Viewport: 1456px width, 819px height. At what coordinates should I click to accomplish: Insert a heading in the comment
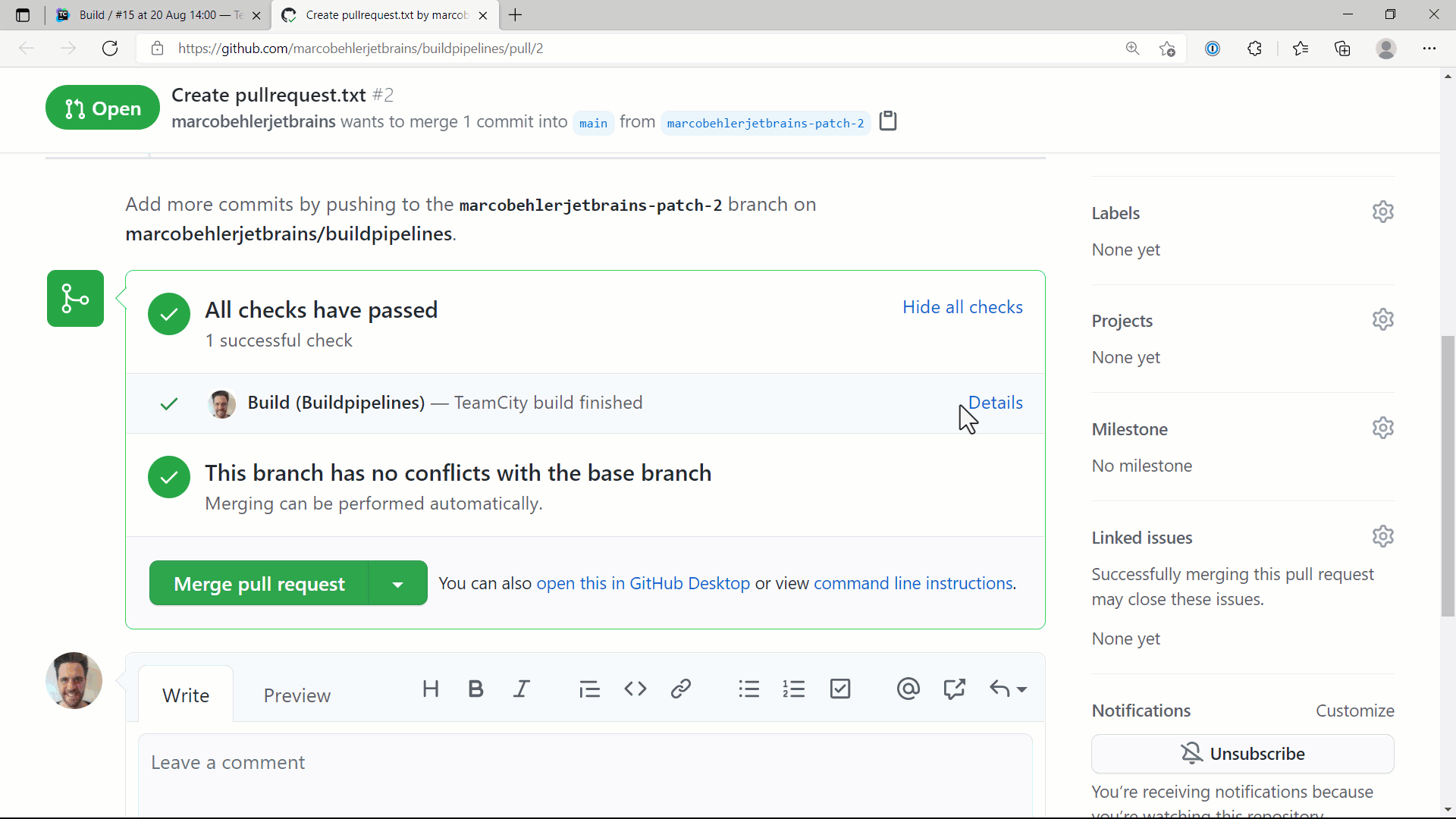[431, 689]
